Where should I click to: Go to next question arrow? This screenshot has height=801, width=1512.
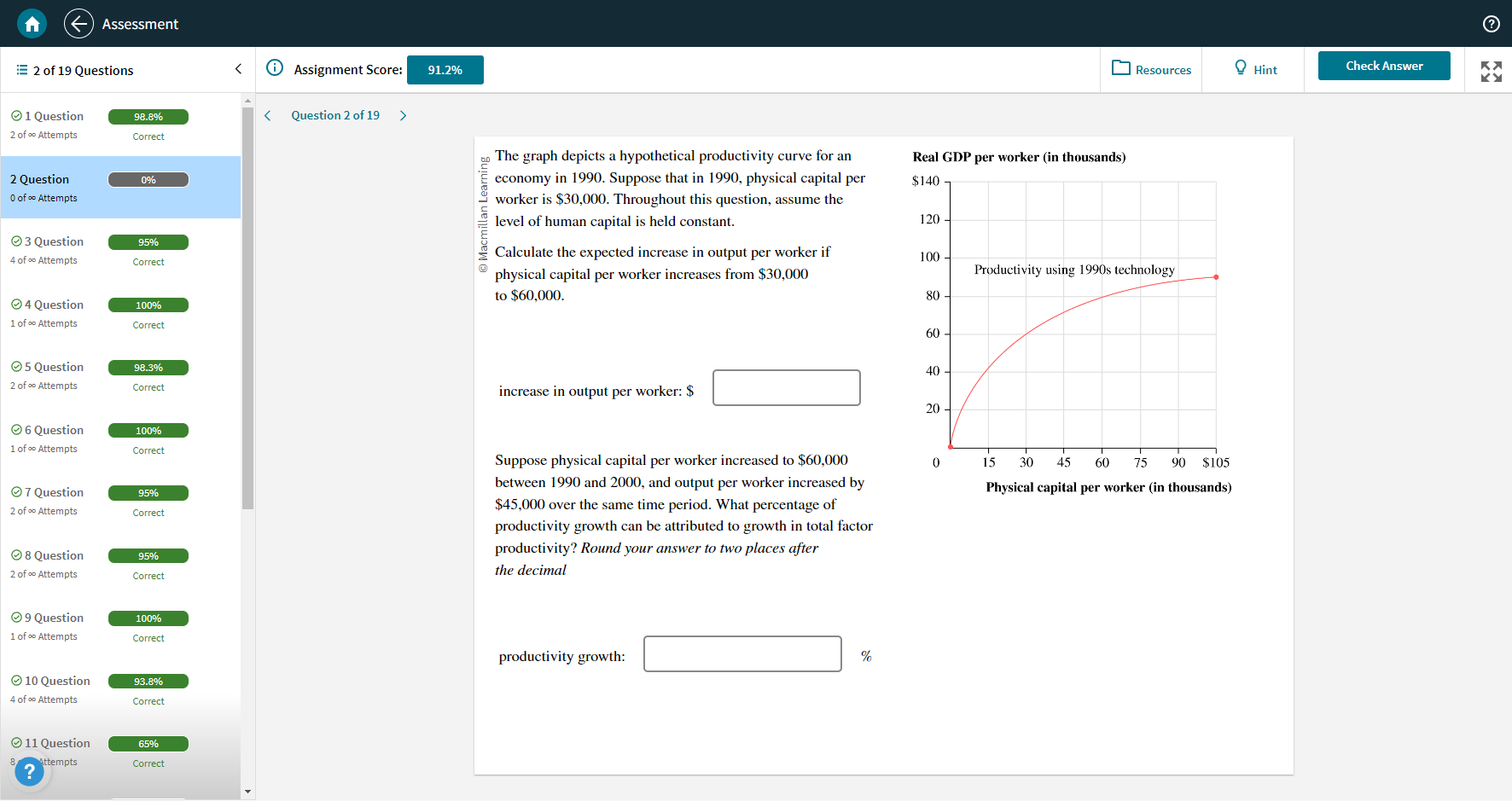click(404, 116)
